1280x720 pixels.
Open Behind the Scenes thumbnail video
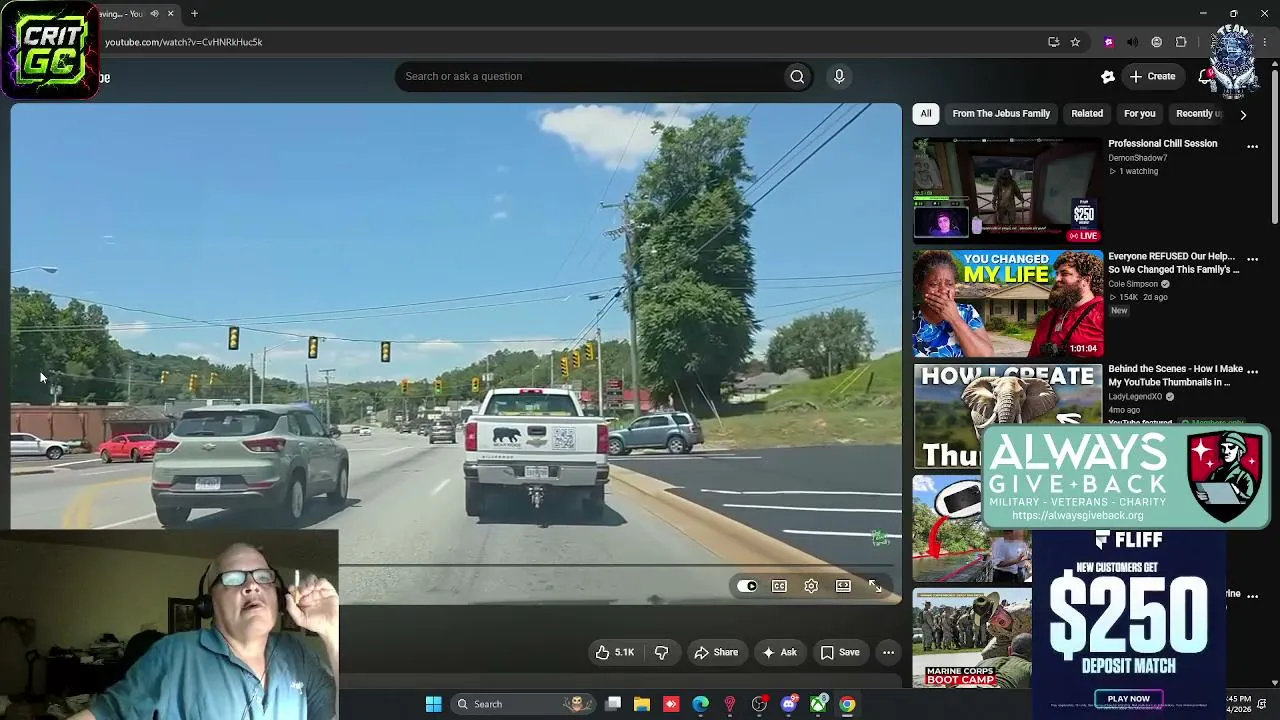tap(1008, 416)
